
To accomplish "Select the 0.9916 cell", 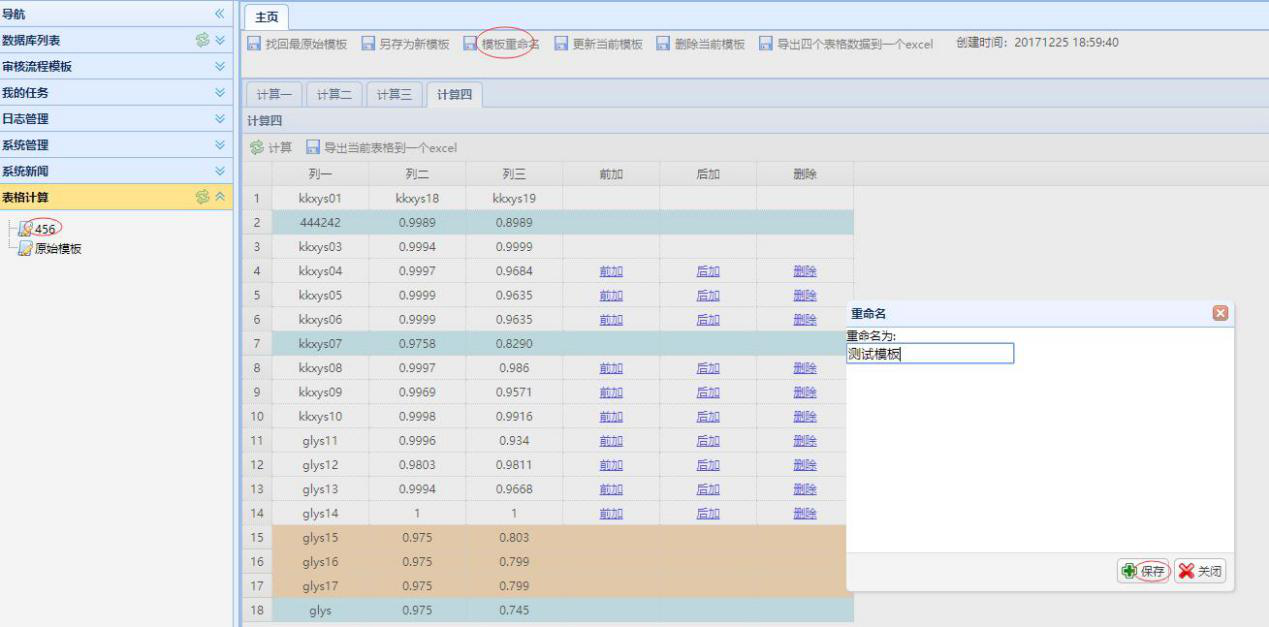I will 514,416.
